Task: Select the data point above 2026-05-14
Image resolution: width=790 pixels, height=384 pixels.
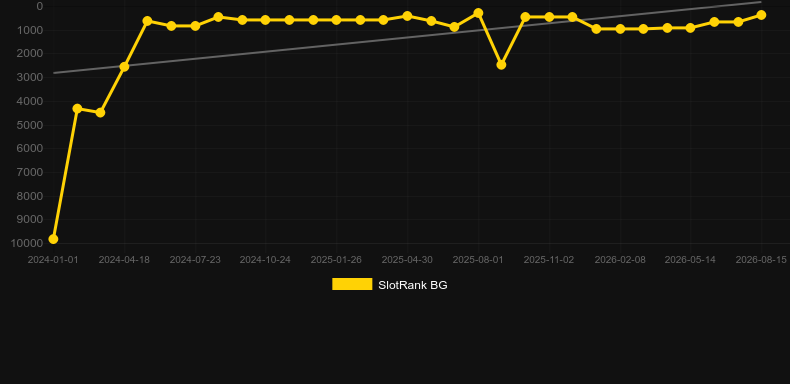Action: pyautogui.click(x=690, y=28)
